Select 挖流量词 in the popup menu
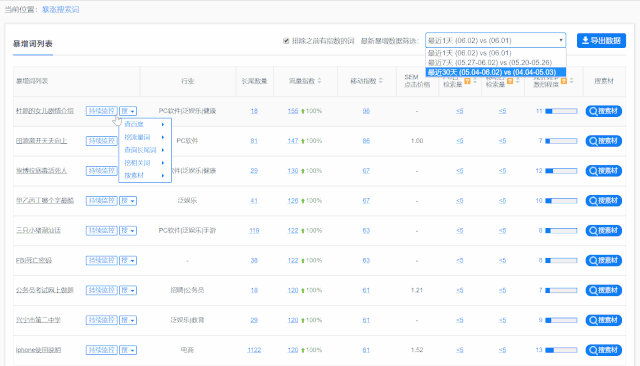Screen dimensions: 640x366 [145, 137]
